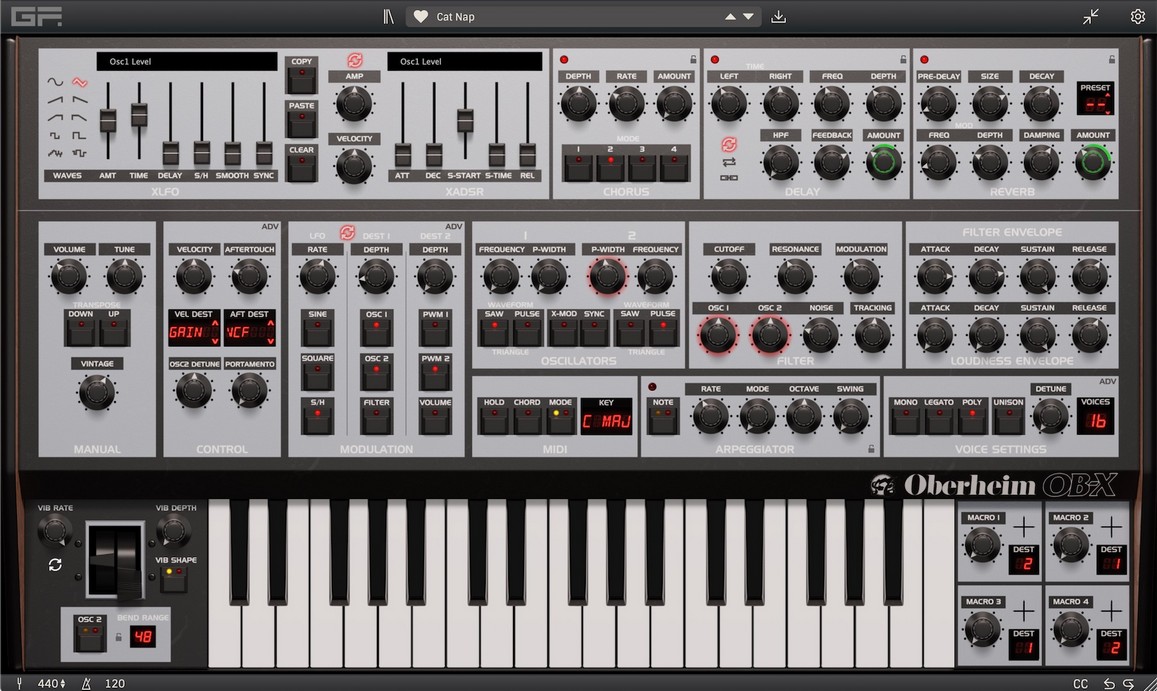This screenshot has height=691, width=1157.
Task: Click the filter CUTOFF knob
Action: [728, 278]
